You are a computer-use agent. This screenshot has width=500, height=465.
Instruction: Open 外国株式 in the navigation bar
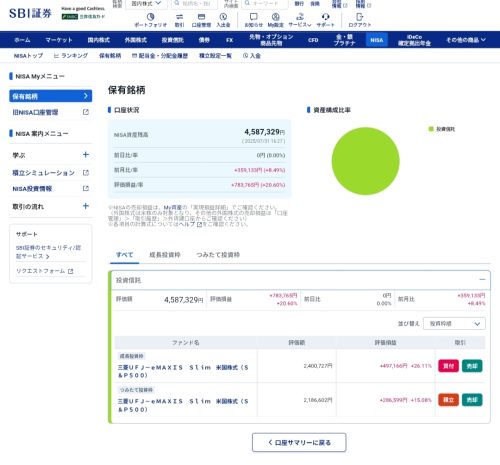coord(135,40)
